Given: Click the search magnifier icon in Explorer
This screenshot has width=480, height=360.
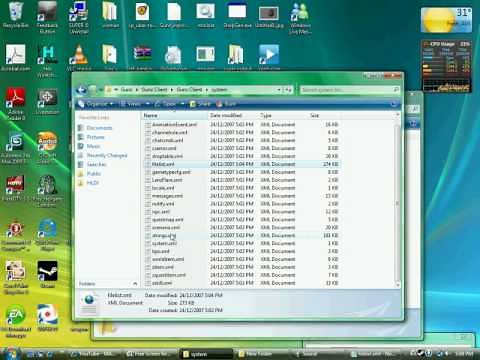Looking at the screenshot, I should pyautogui.click(x=396, y=89).
